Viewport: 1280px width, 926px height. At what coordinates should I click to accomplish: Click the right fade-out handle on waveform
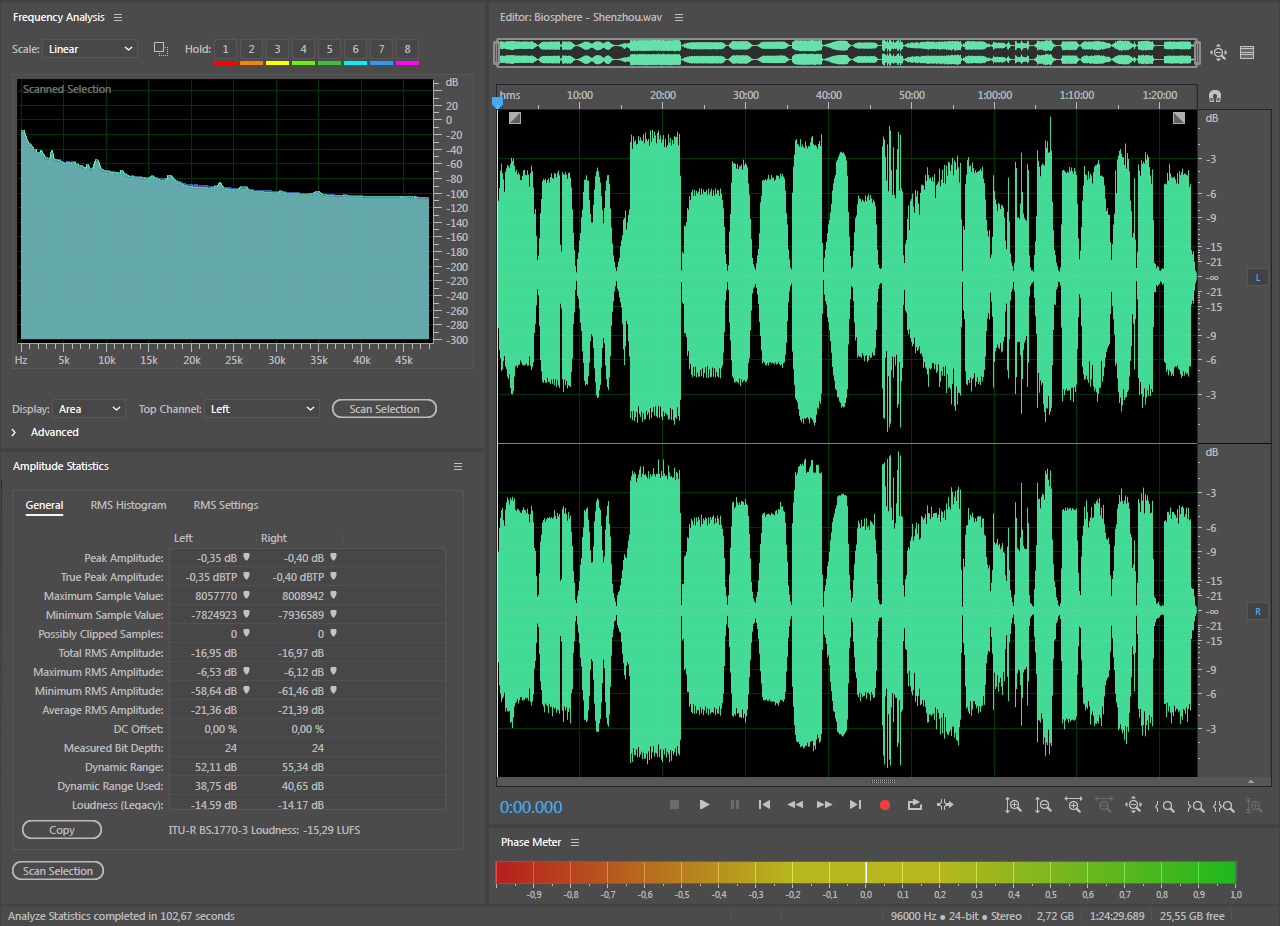tap(1179, 118)
